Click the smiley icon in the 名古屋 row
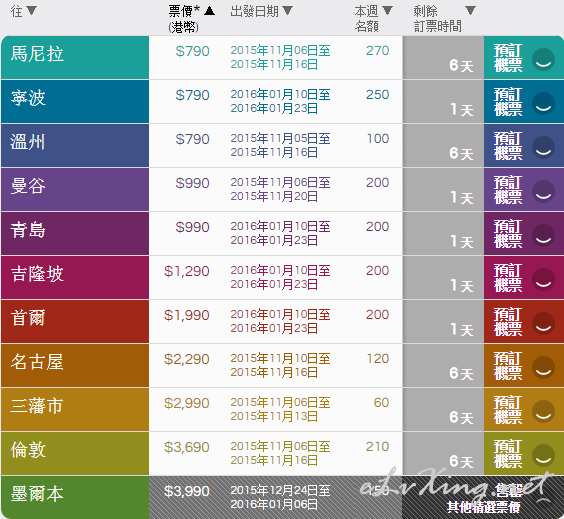Viewport: 564px width, 519px height. pos(543,368)
